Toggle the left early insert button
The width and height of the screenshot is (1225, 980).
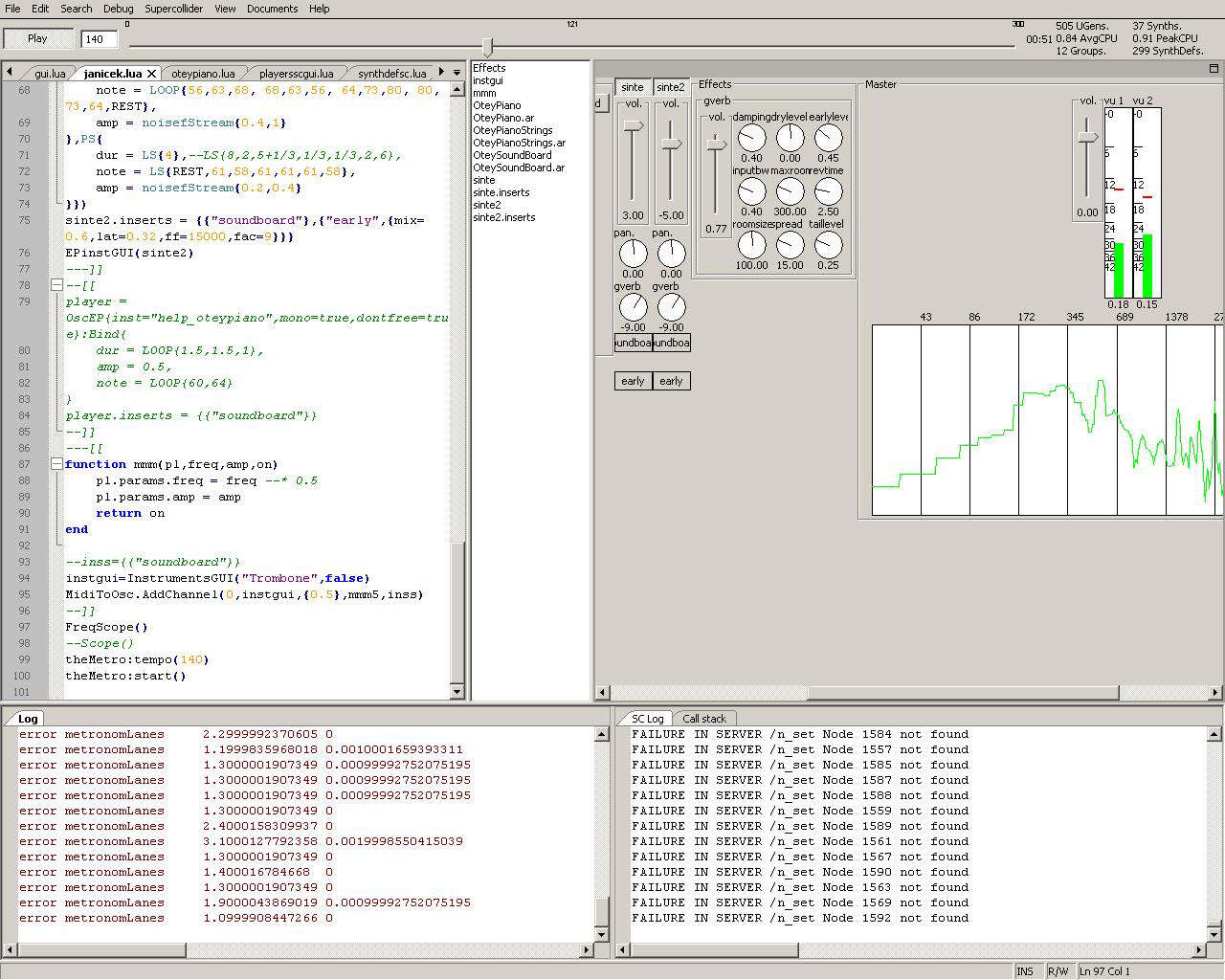[x=633, y=381]
